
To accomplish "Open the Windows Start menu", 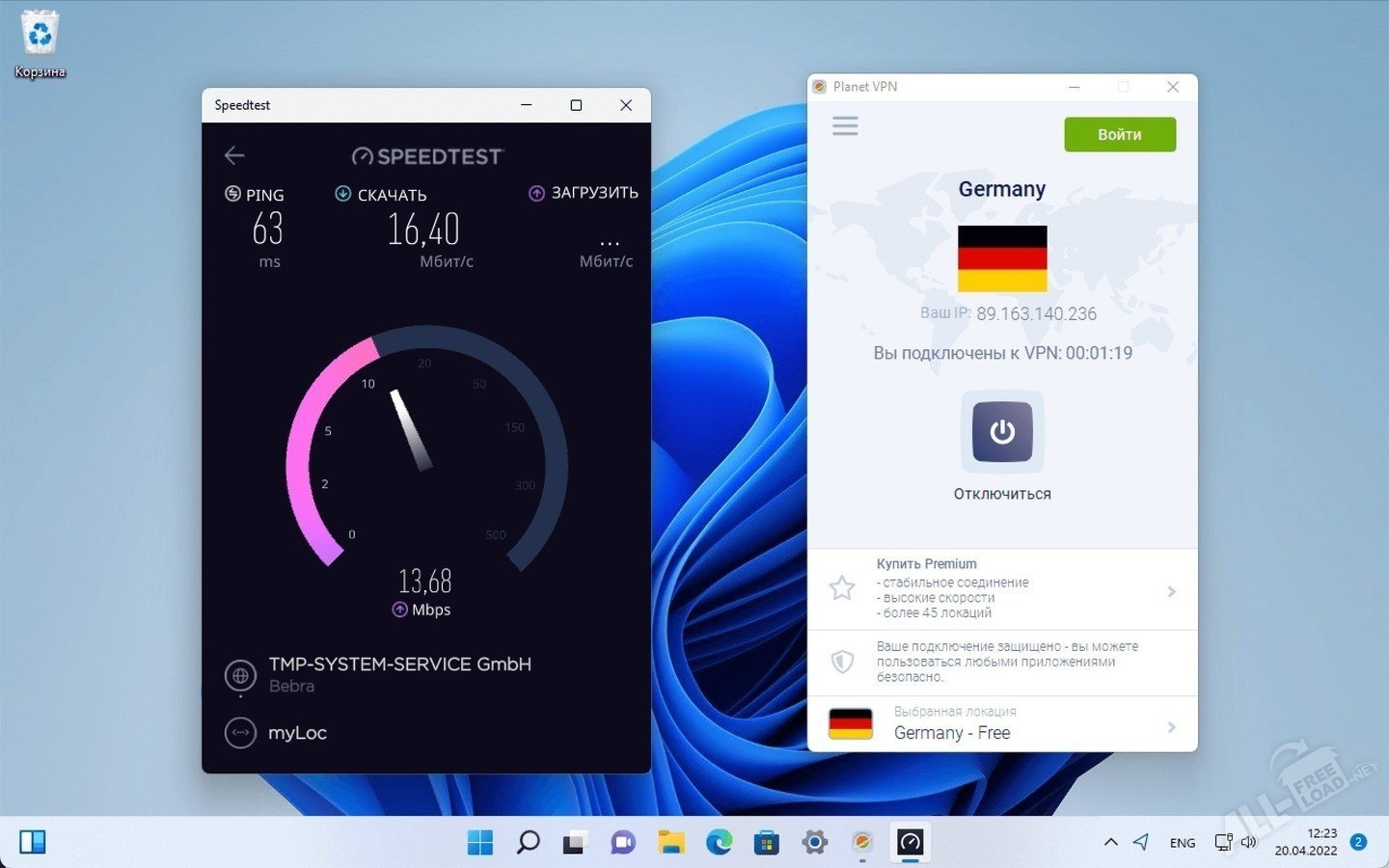I will pyautogui.click(x=479, y=842).
